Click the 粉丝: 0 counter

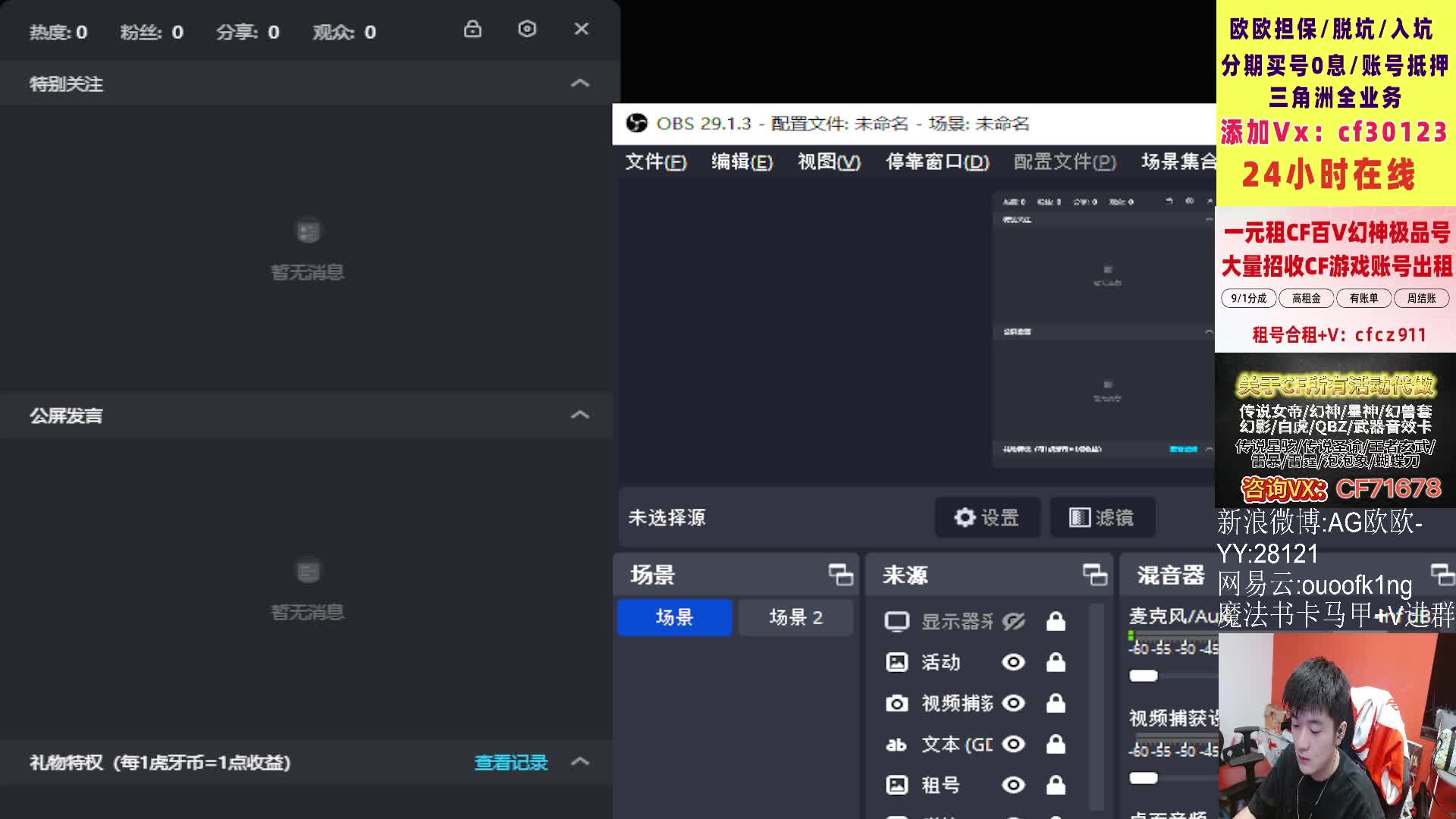click(152, 32)
